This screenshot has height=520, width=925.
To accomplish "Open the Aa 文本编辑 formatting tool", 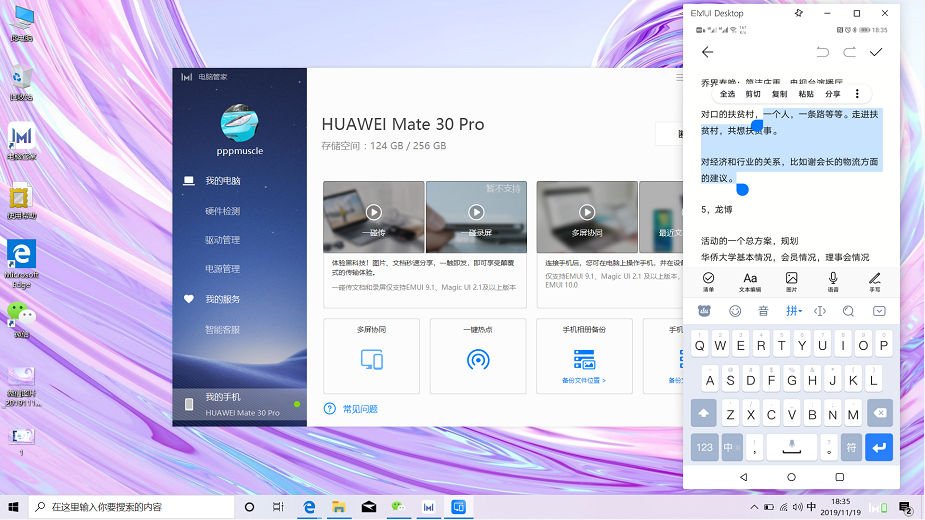I will pyautogui.click(x=750, y=282).
